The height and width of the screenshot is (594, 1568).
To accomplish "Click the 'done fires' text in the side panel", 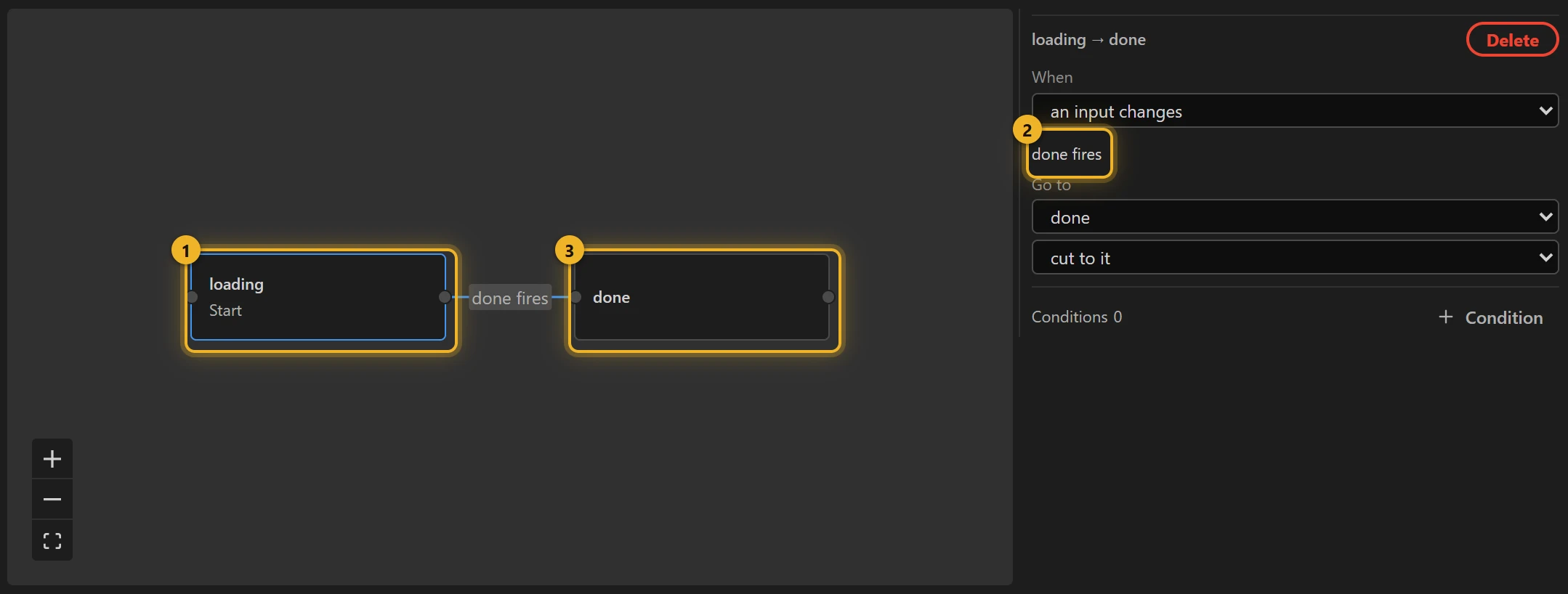I will click(x=1067, y=154).
